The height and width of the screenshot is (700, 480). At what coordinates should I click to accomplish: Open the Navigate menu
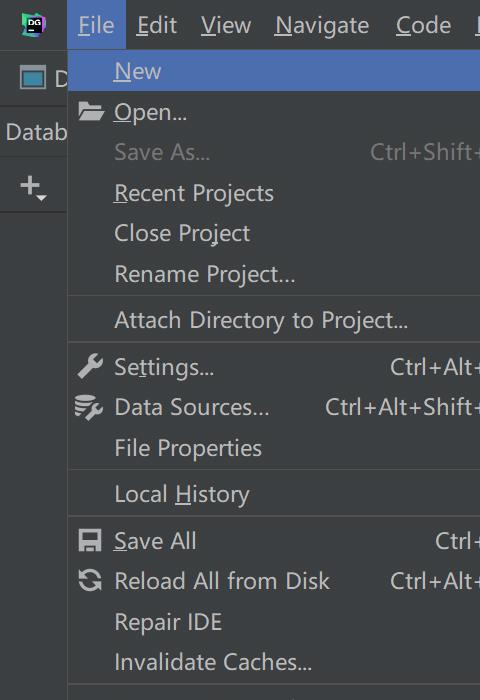coord(322,25)
